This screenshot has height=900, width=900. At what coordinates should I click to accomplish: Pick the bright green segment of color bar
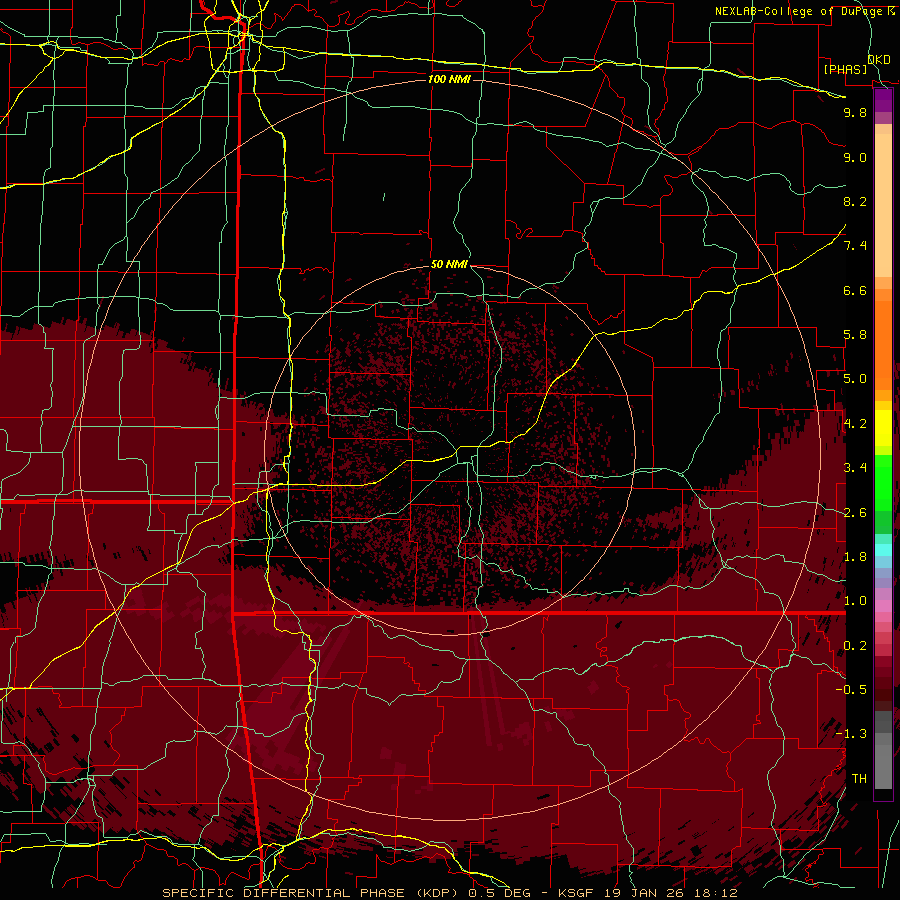pyautogui.click(x=883, y=482)
